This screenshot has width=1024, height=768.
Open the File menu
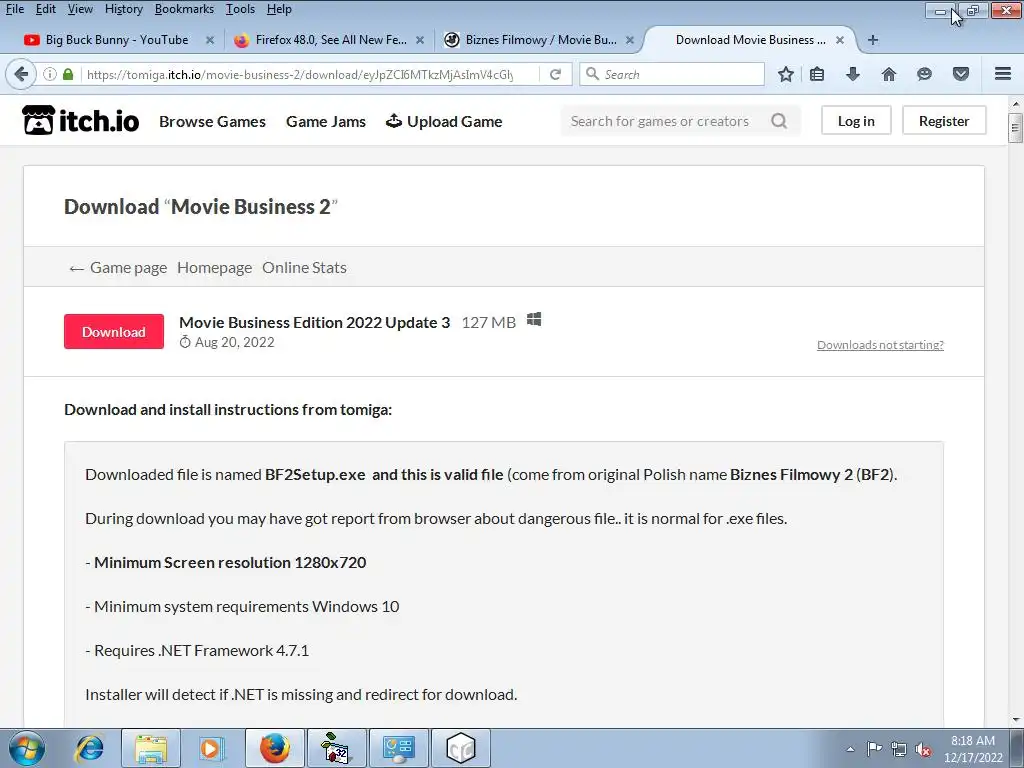[x=14, y=9]
